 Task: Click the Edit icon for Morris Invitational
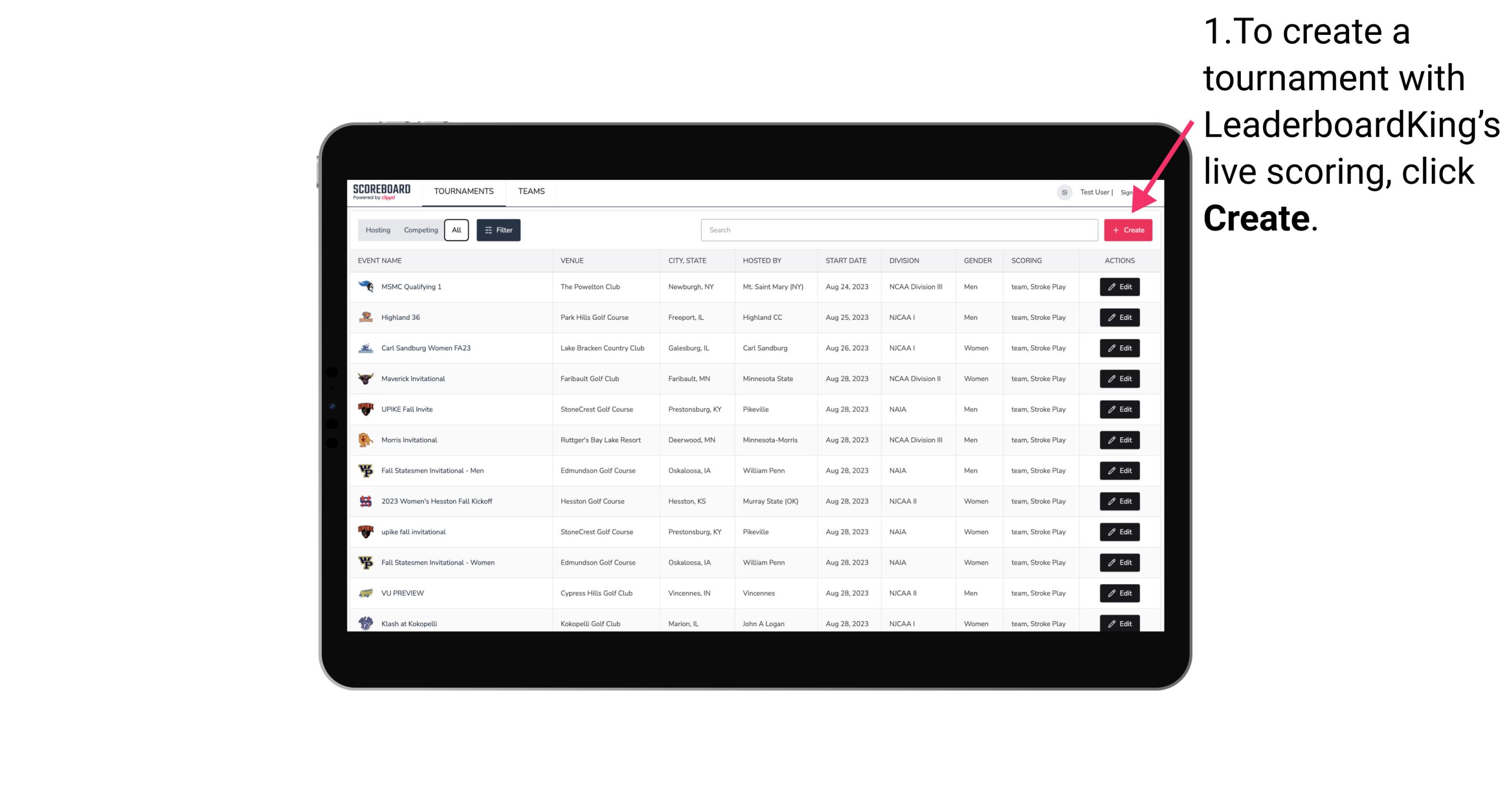(1119, 440)
